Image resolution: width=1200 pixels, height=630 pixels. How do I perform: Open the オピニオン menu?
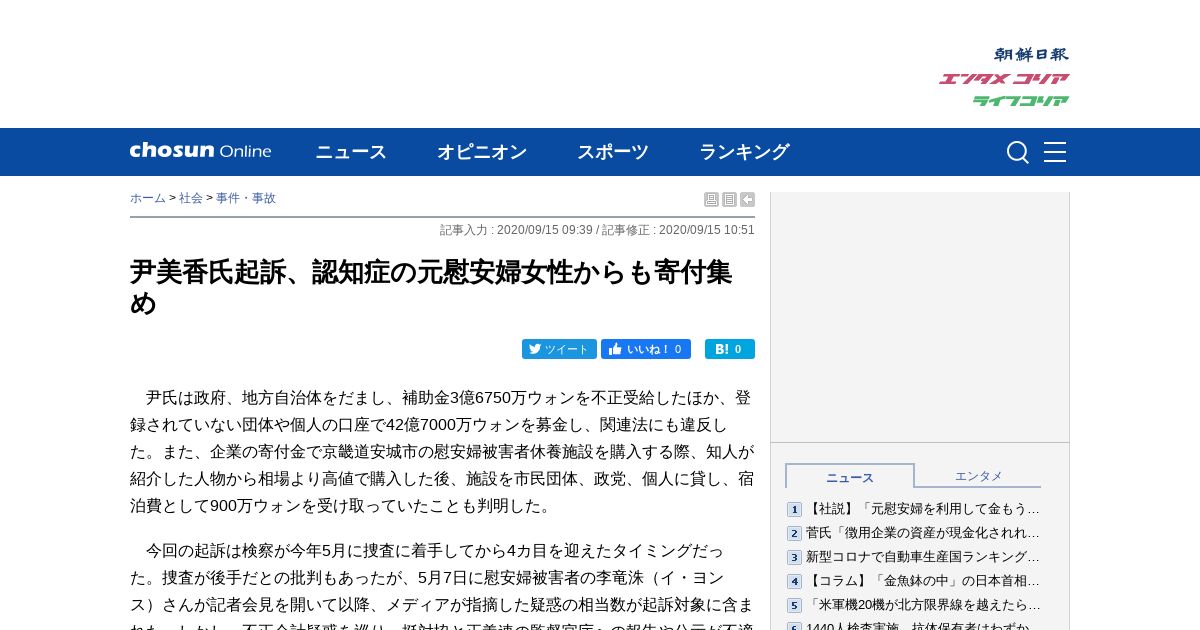coord(482,152)
